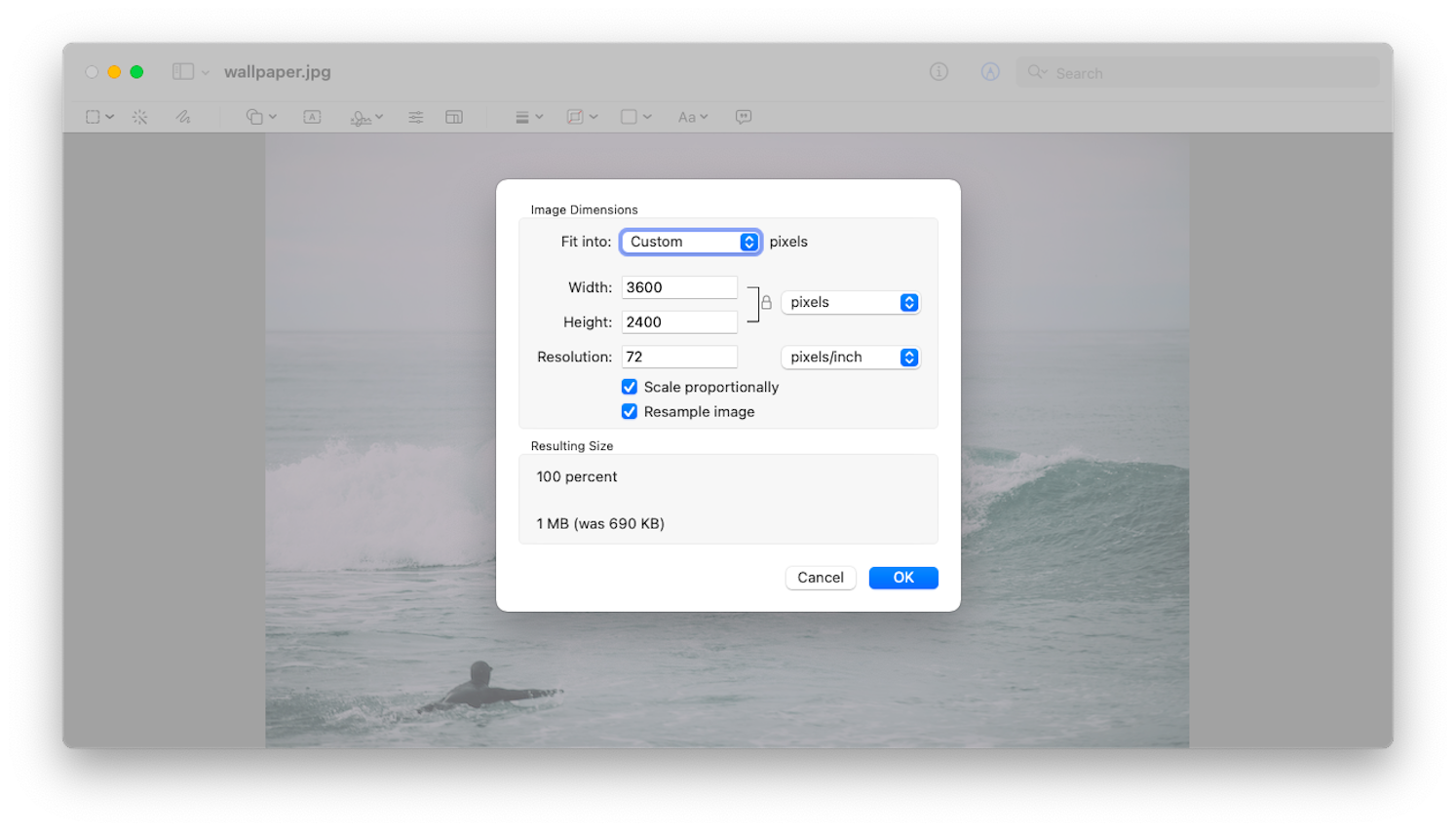Change the units from pixels dropdown

[849, 302]
